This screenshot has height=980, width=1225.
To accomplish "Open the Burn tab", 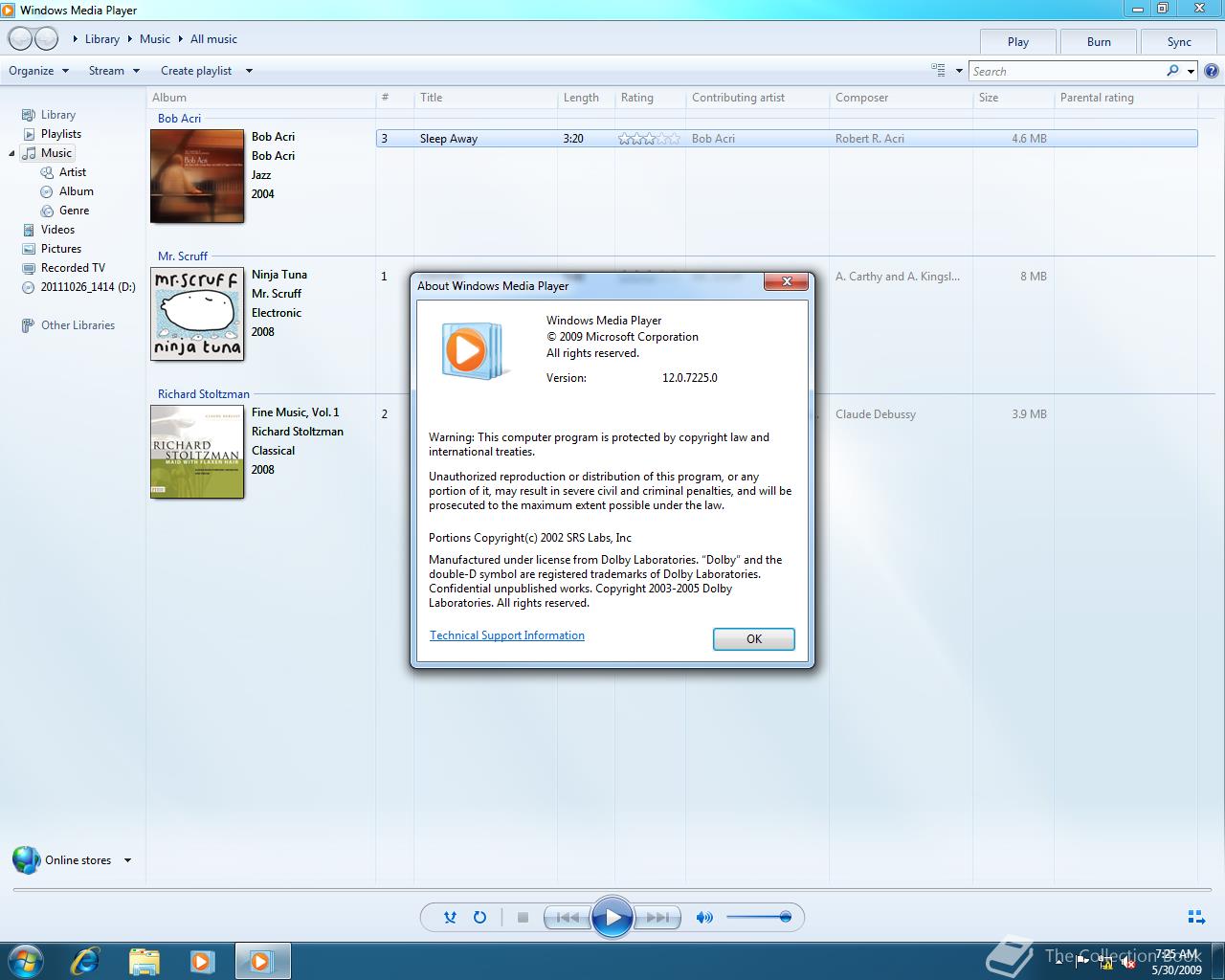I will 1099,42.
